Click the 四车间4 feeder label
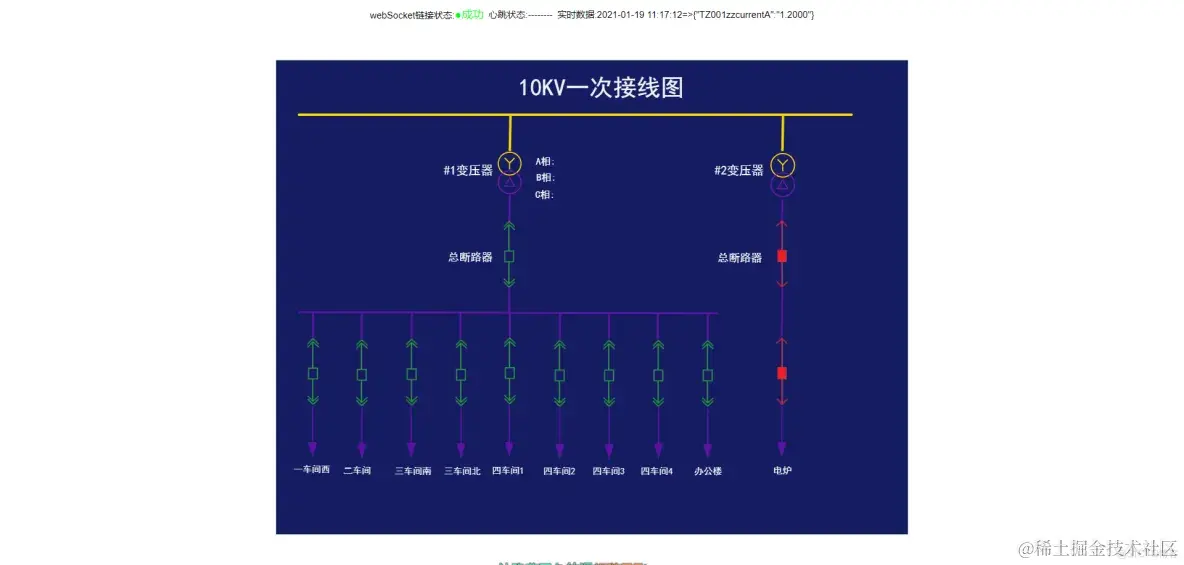Screen dimensions: 1184x565 (657, 471)
